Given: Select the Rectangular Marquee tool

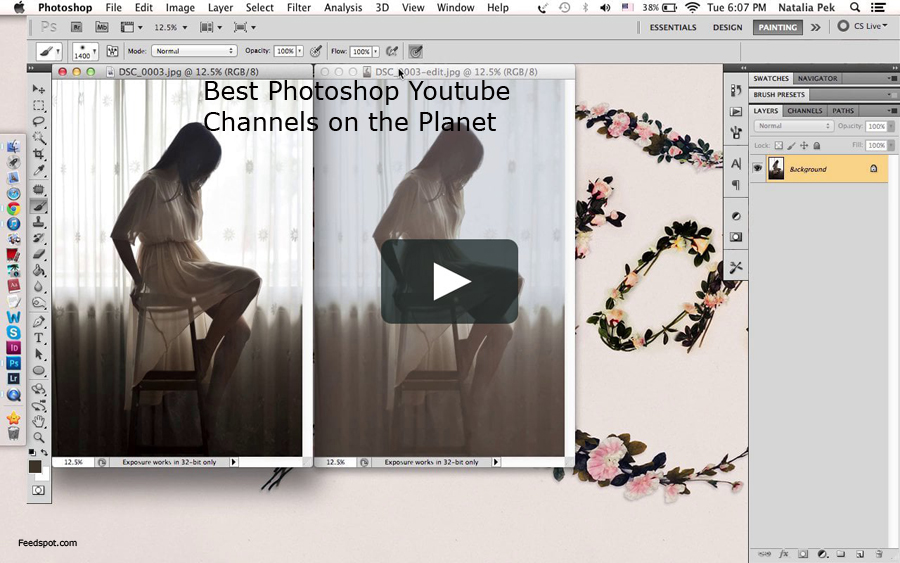Looking at the screenshot, I should coord(38,106).
